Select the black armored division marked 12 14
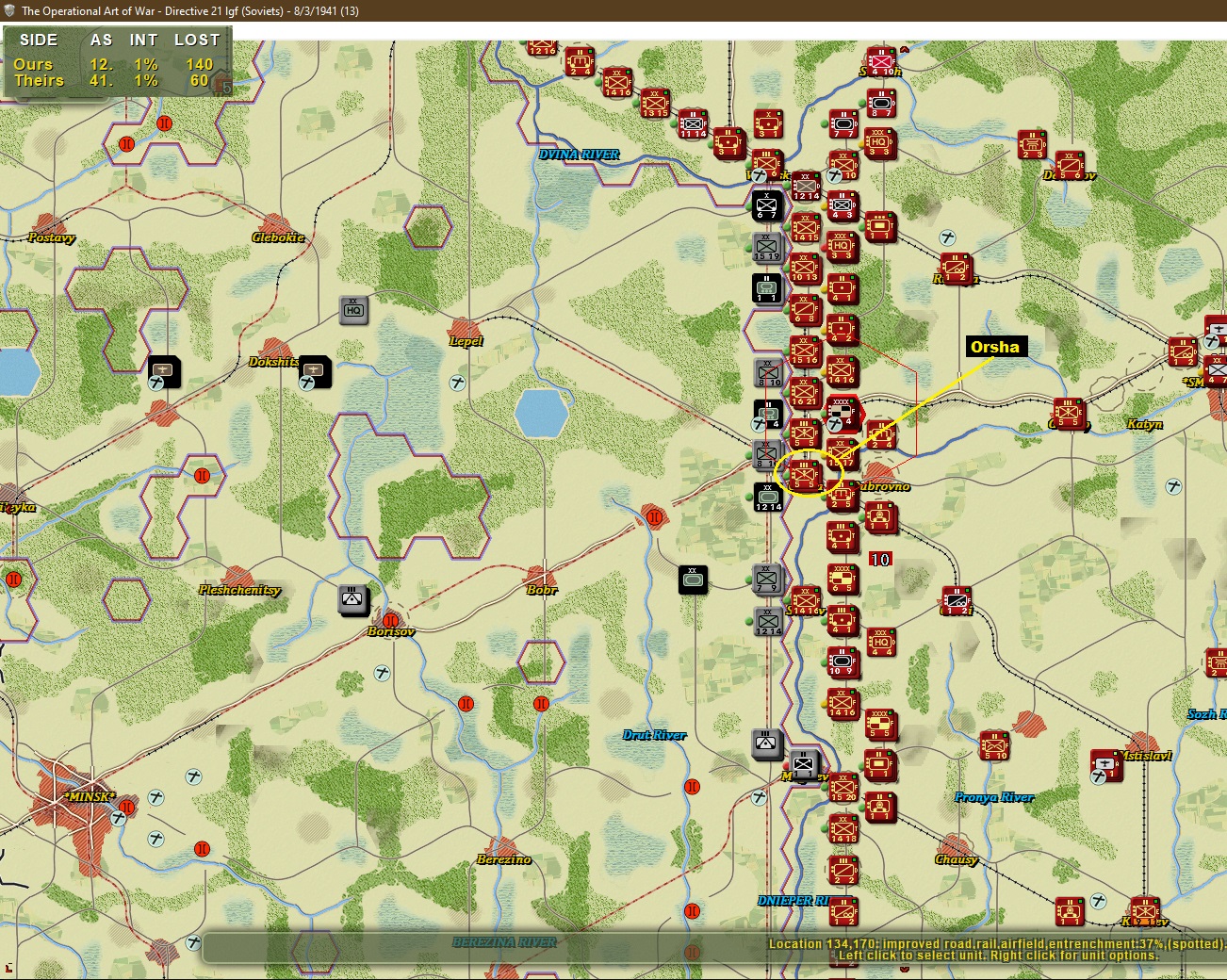Screen dimensions: 1227x980 (x=768, y=496)
